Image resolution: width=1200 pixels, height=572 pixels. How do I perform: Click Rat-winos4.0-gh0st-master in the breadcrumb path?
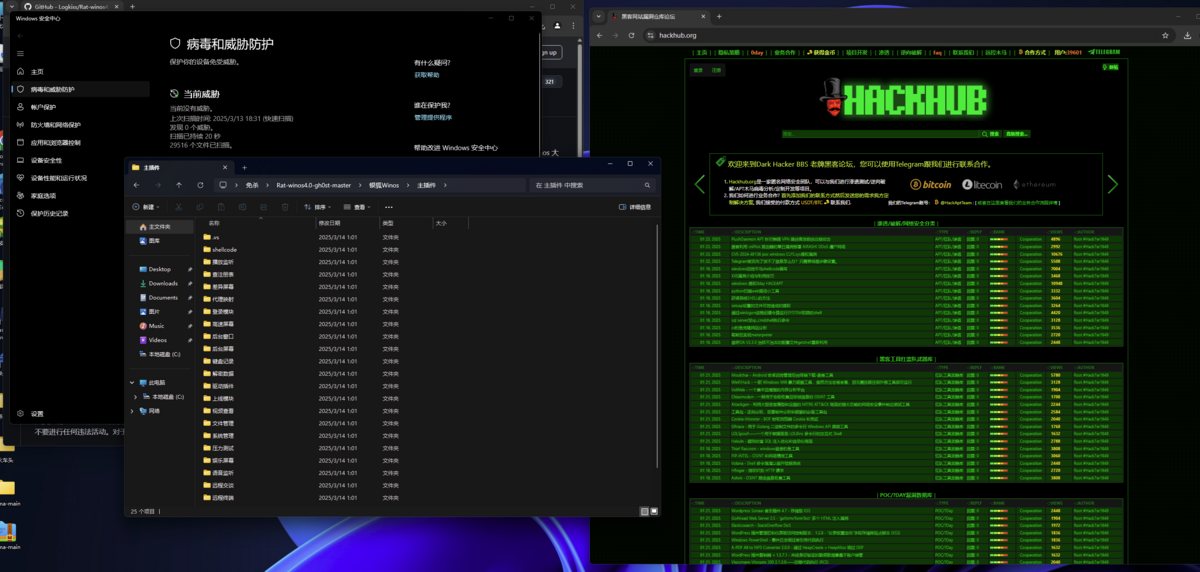313,185
